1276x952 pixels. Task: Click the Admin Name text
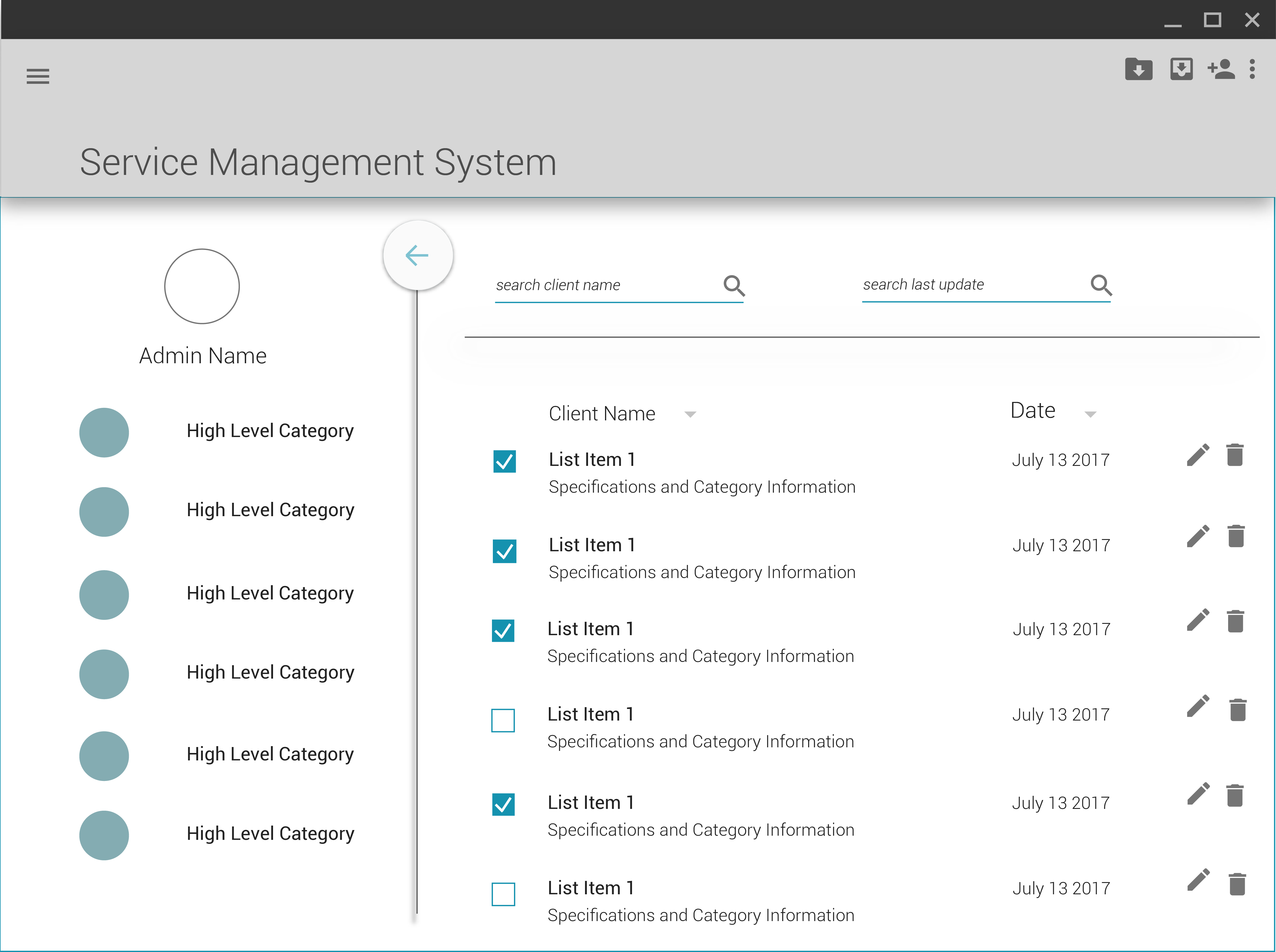203,356
